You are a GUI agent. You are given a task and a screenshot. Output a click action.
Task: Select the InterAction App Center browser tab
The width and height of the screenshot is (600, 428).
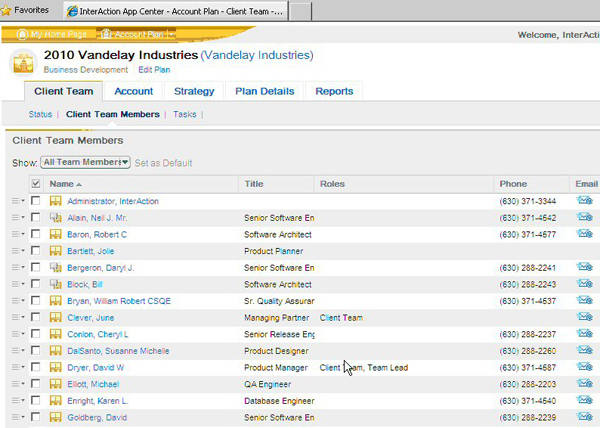tap(176, 11)
